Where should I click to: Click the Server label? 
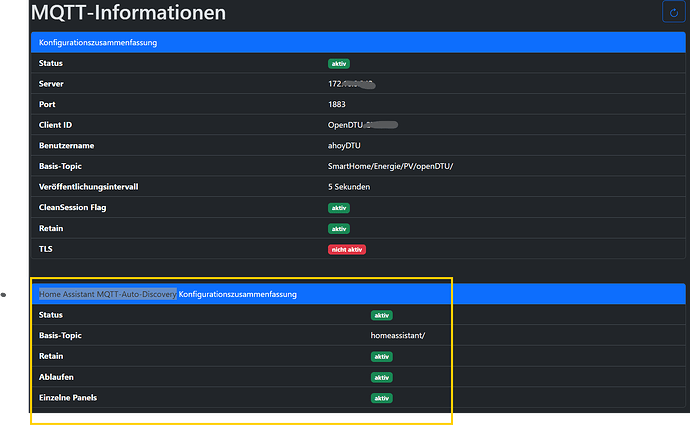(x=51, y=84)
